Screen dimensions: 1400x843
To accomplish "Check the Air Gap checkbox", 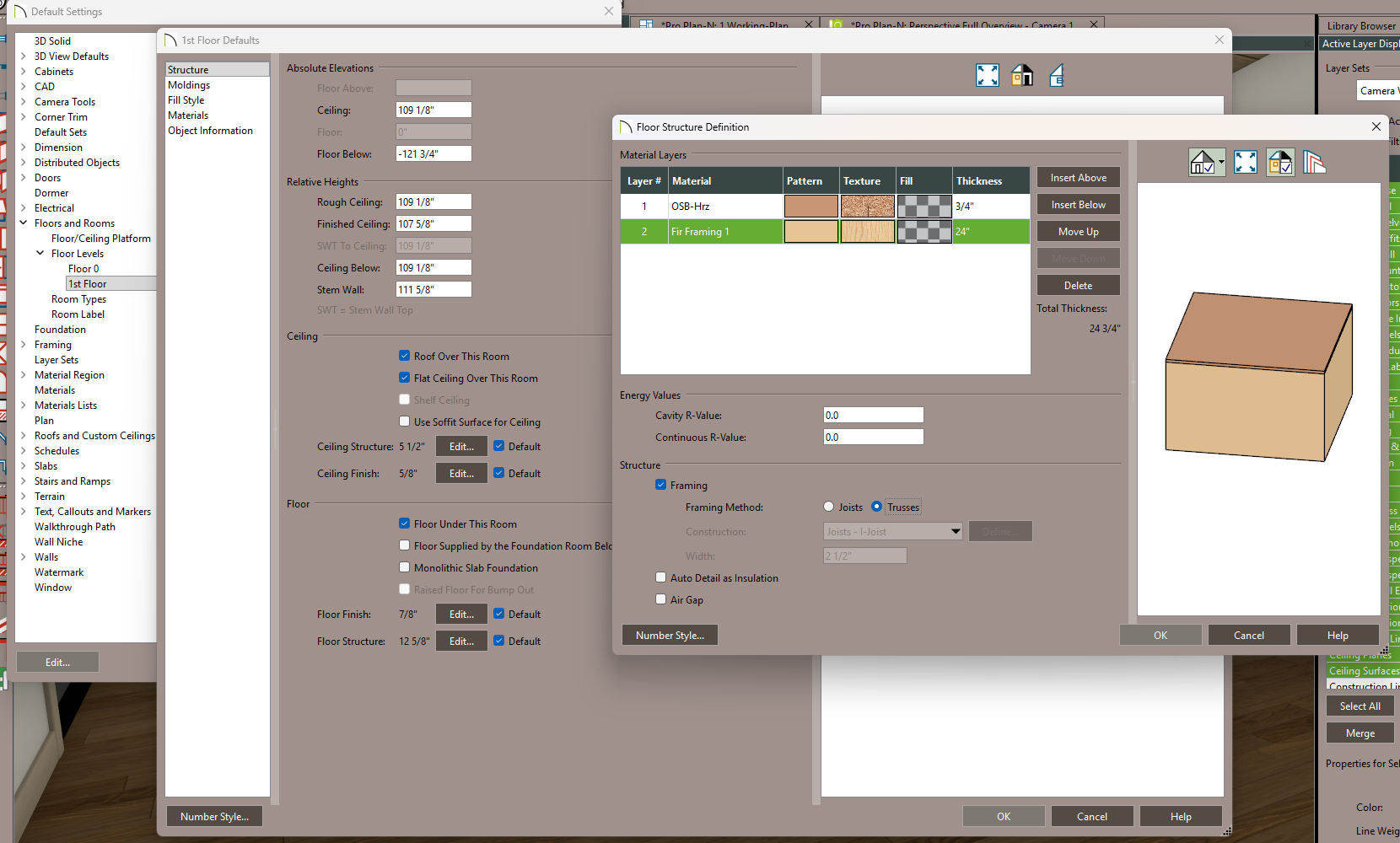I will [x=661, y=599].
